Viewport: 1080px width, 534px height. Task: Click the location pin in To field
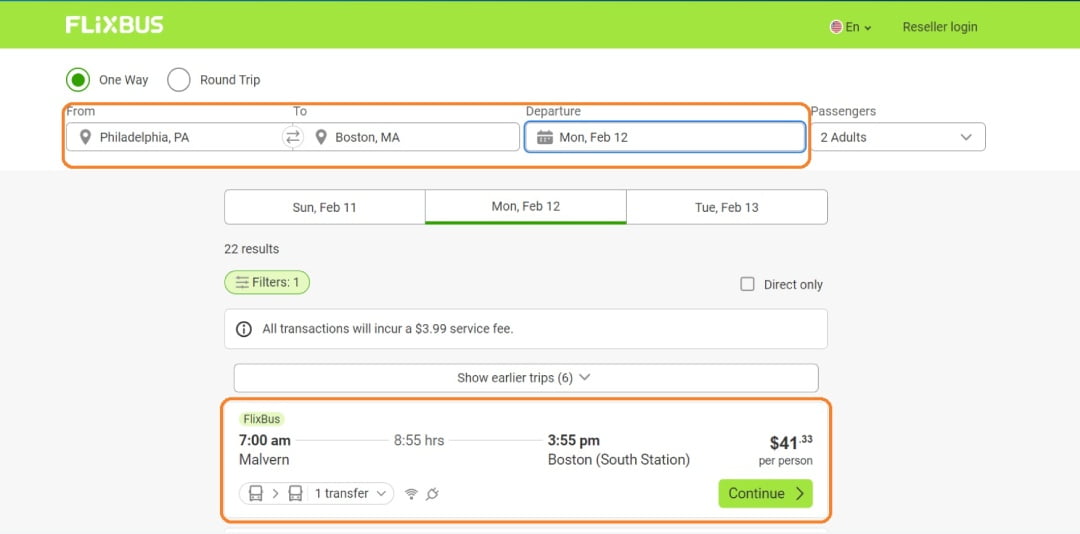click(x=321, y=137)
